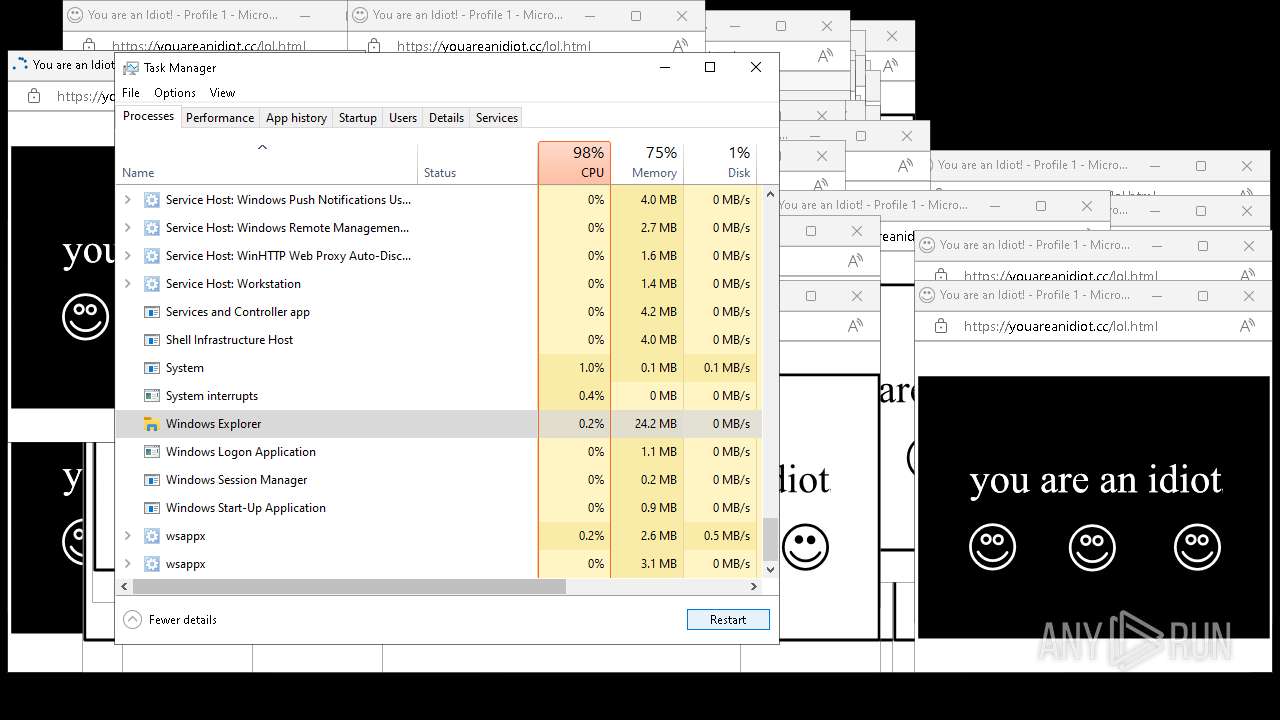Image resolution: width=1280 pixels, height=720 pixels.
Task: Click the scroll right arrow of process list
Action: [x=754, y=587]
